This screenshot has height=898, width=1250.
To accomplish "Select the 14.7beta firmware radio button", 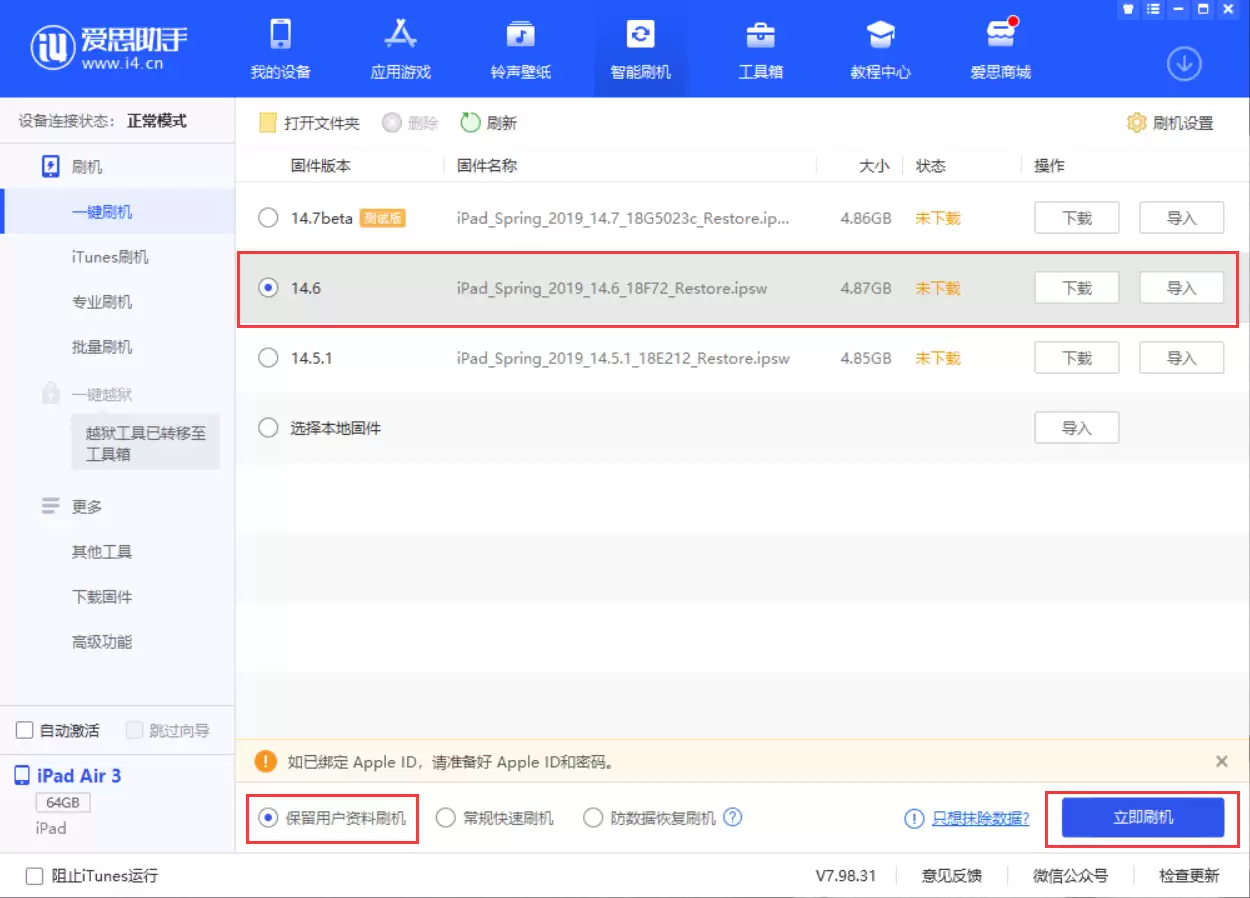I will [268, 218].
